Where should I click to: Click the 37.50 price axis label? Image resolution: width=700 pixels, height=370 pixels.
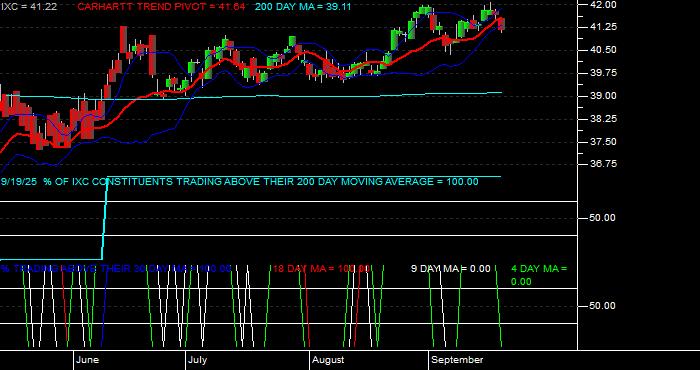click(604, 142)
